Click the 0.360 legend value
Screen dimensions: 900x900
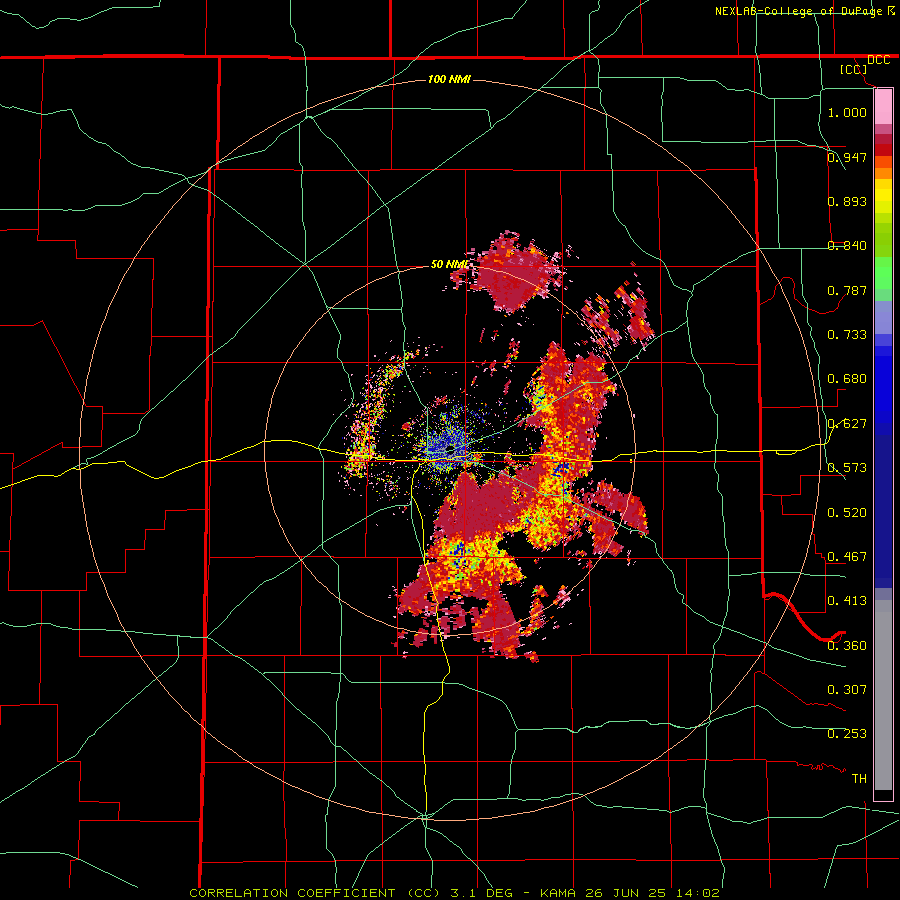tap(847, 645)
